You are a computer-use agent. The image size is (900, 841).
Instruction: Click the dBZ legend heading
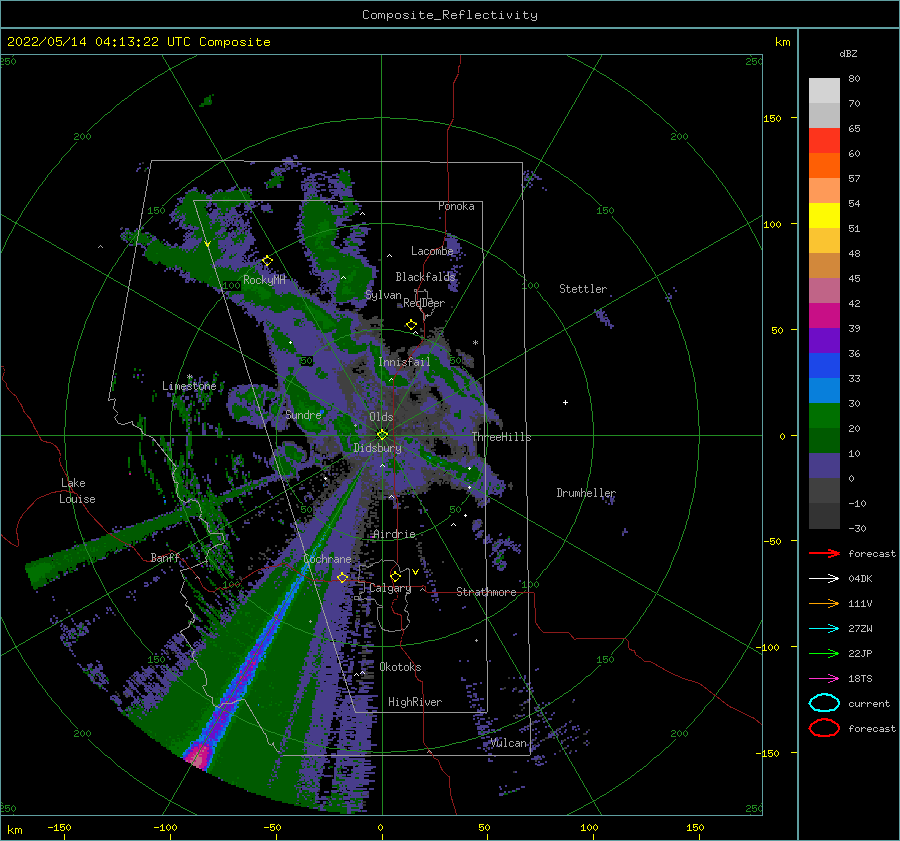click(x=848, y=53)
